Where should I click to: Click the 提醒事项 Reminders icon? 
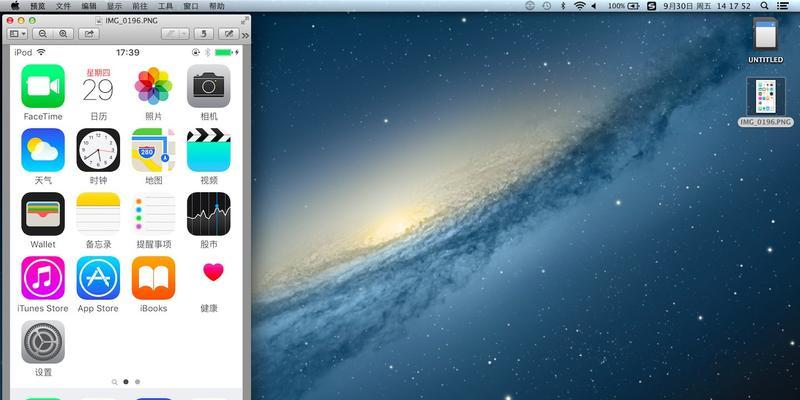point(153,214)
